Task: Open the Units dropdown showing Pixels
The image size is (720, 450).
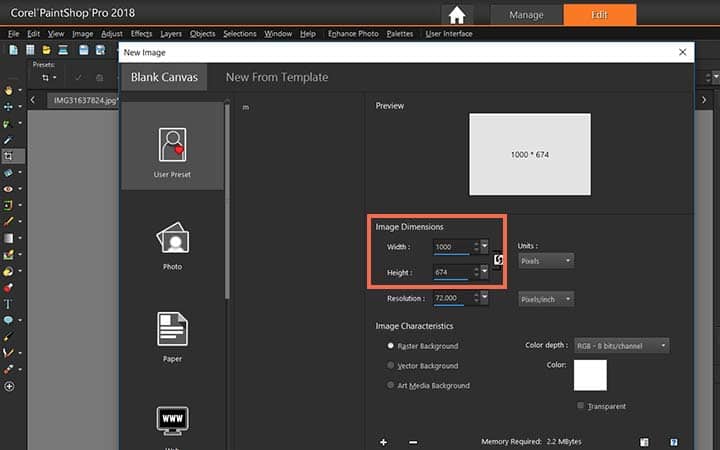Action: pos(546,261)
